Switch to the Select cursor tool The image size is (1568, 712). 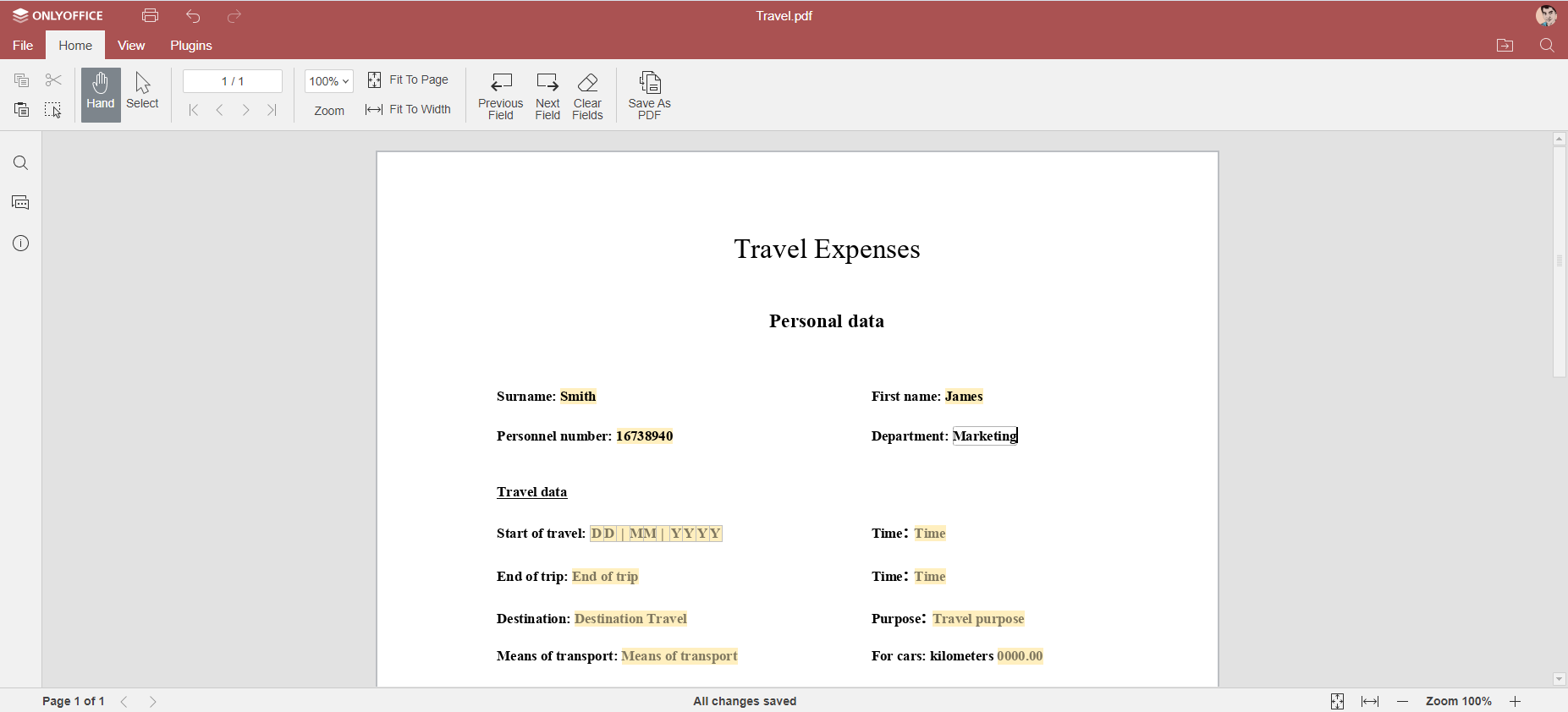142,92
